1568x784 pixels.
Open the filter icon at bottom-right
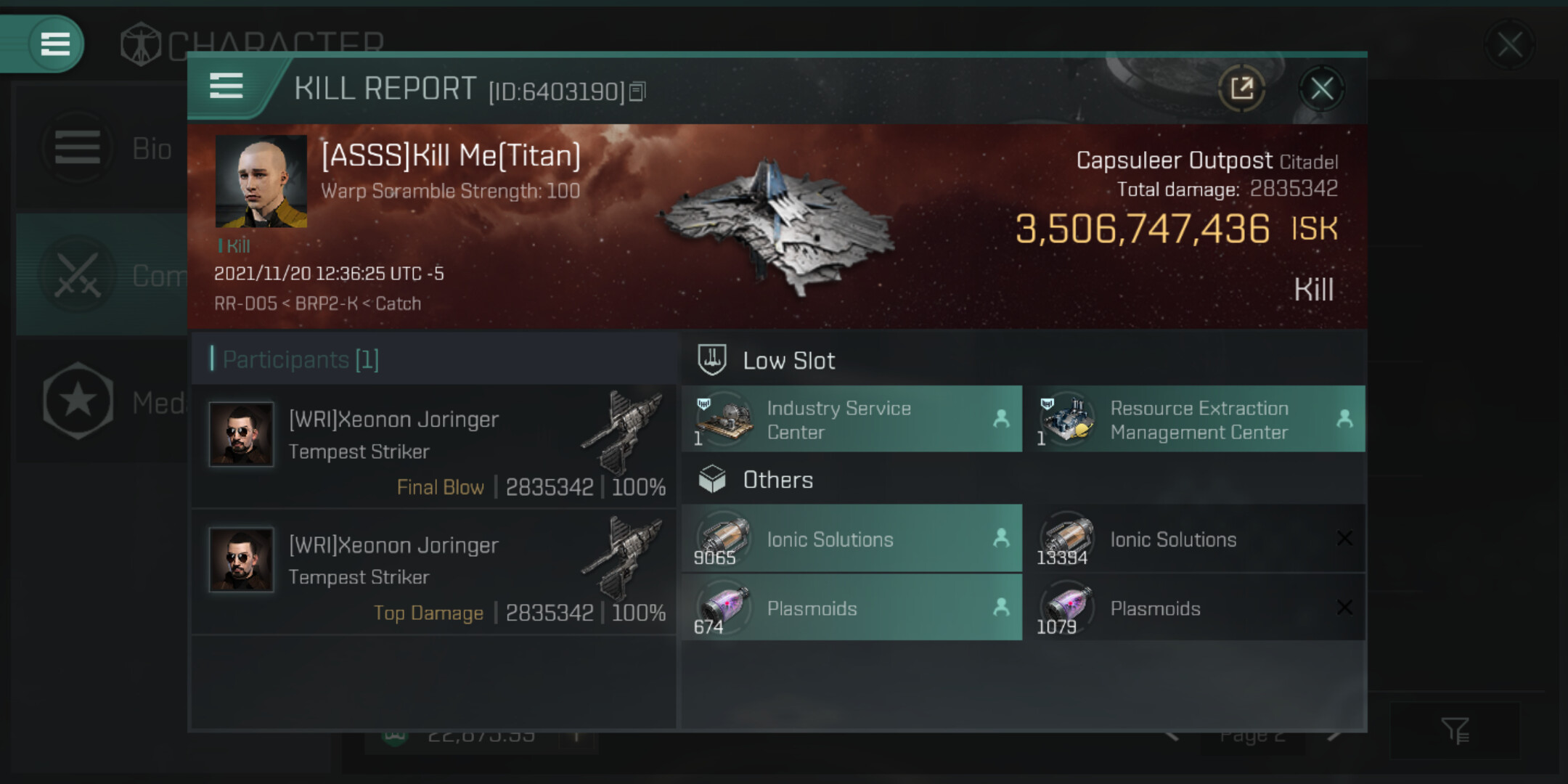[x=1455, y=730]
